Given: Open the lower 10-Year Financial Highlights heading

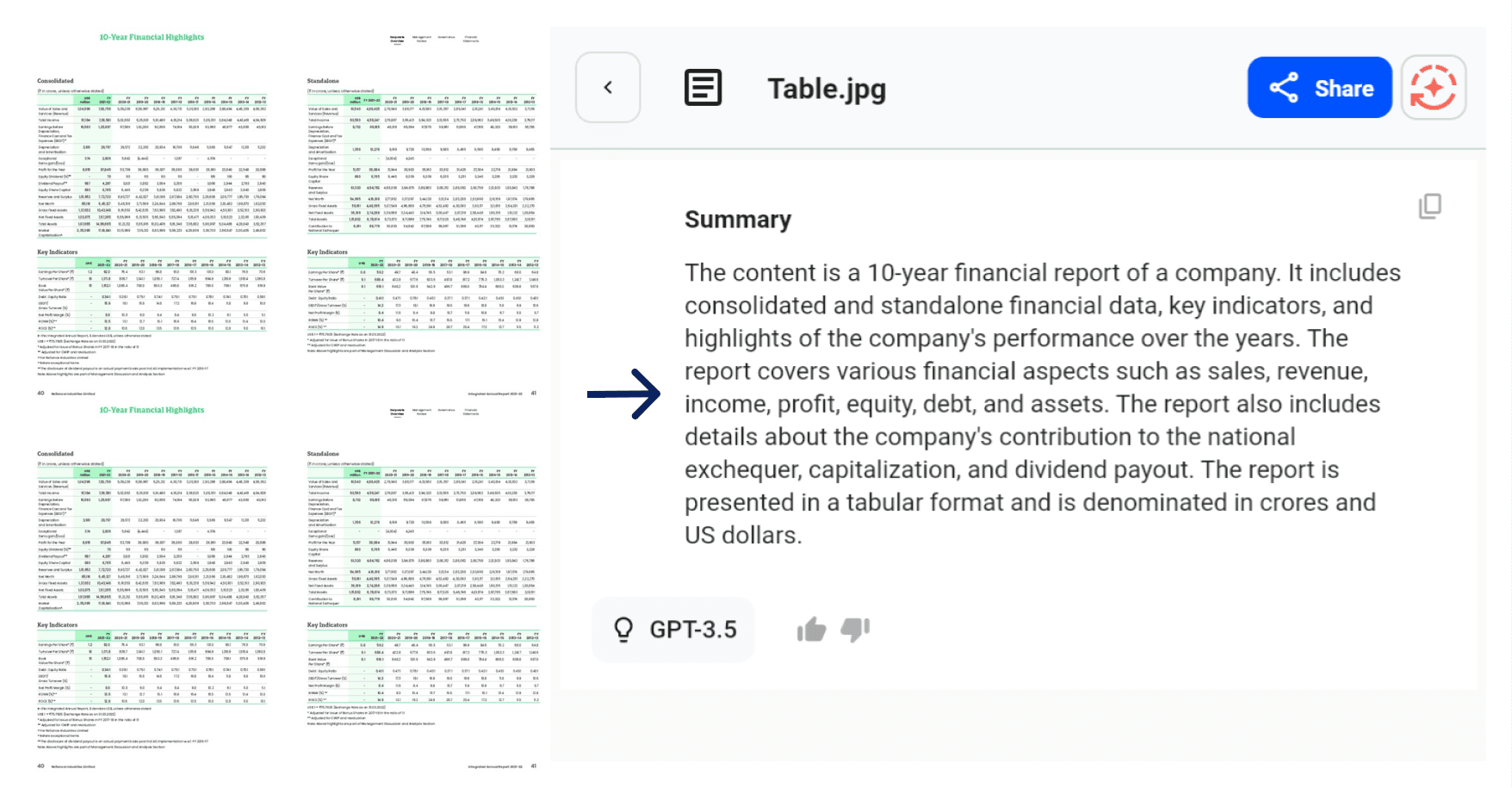Looking at the screenshot, I should click(152, 410).
